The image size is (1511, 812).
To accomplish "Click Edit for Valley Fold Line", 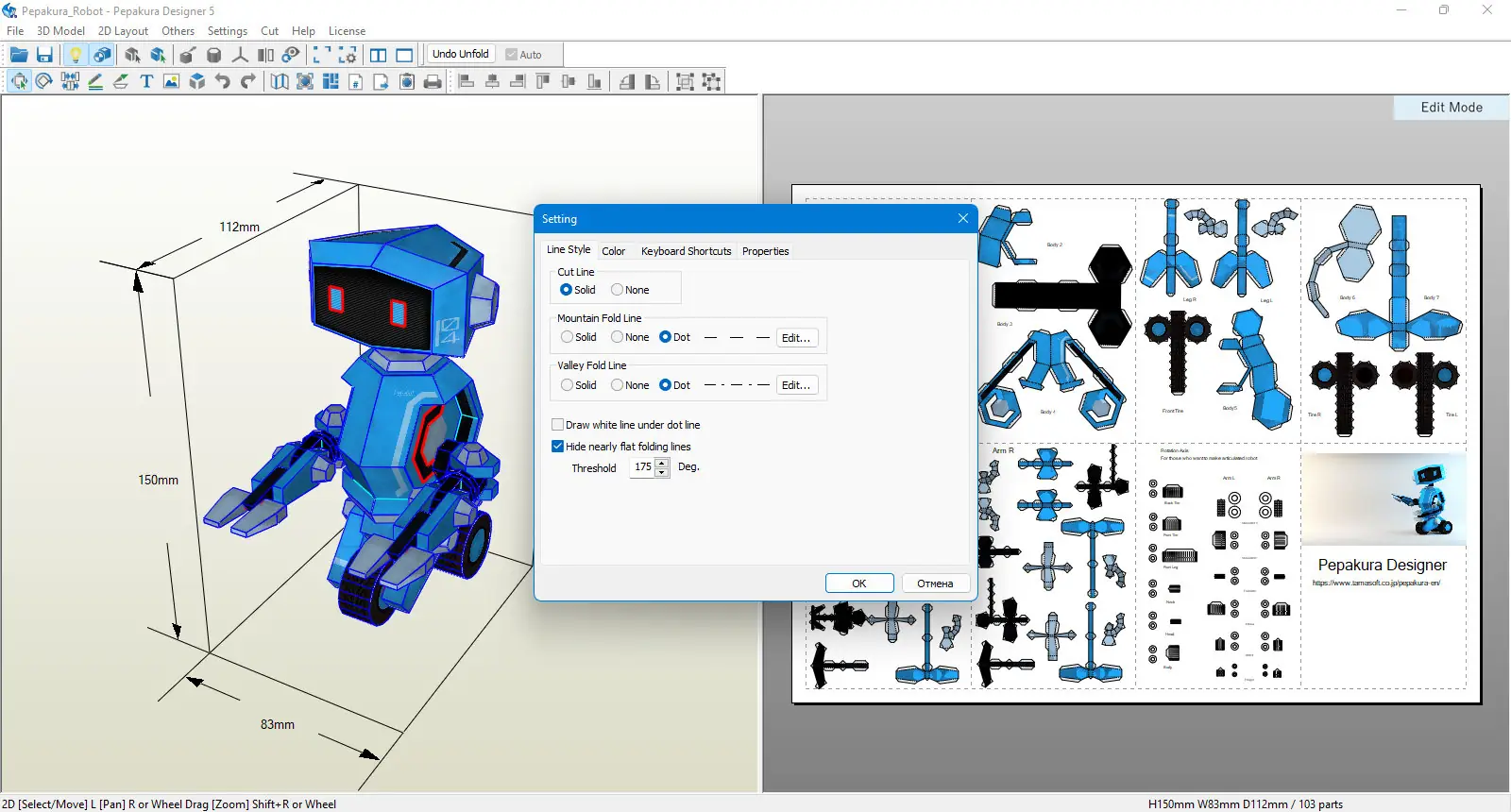I will point(796,385).
